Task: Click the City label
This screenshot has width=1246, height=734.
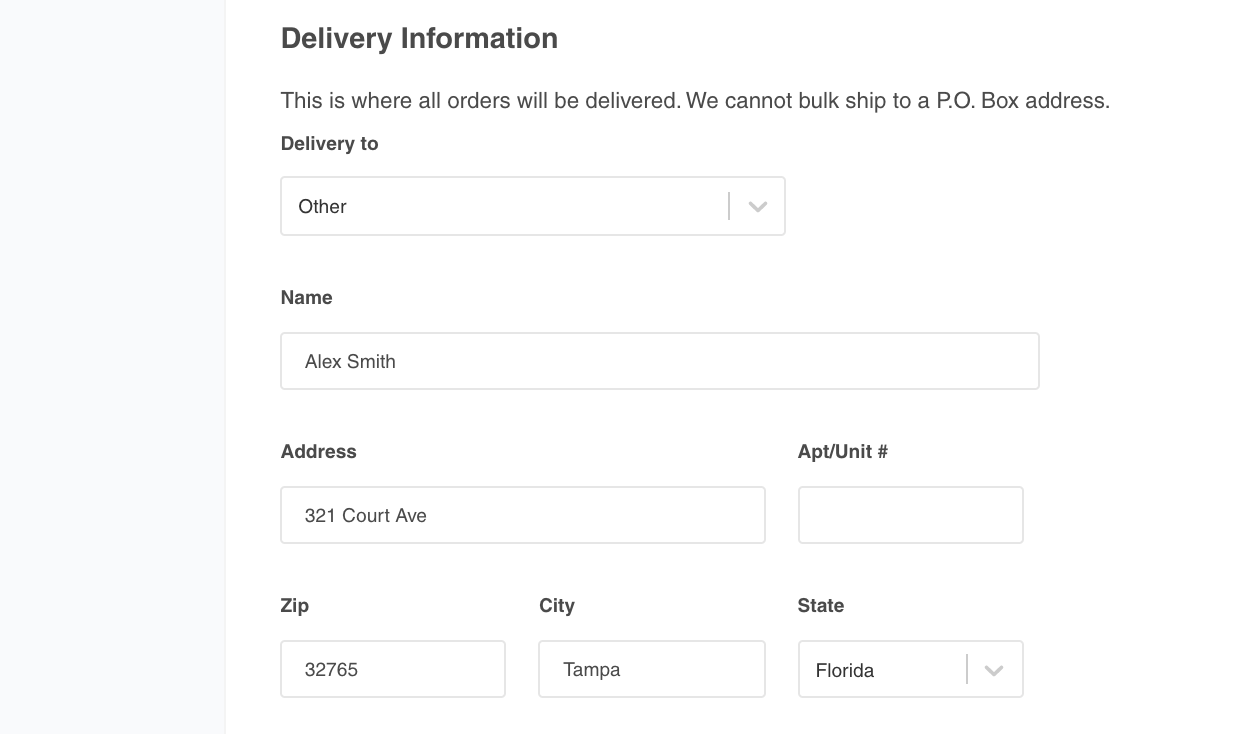Action: [557, 605]
